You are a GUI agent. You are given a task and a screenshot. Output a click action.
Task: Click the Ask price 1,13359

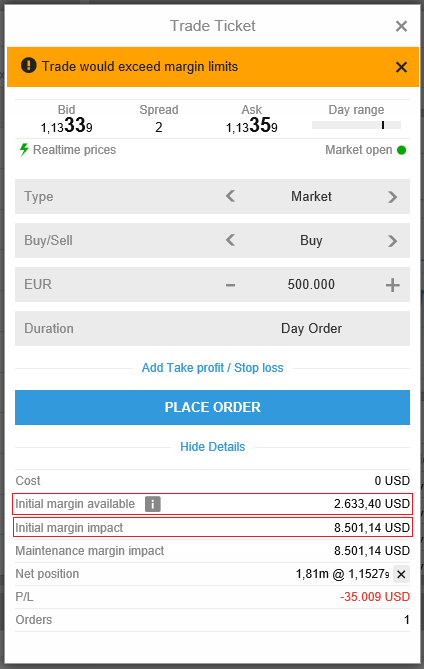coord(252,126)
